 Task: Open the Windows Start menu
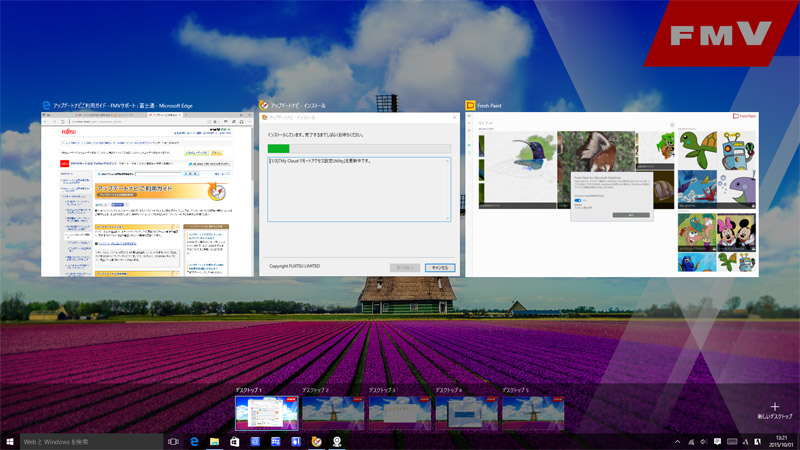pos(10,441)
